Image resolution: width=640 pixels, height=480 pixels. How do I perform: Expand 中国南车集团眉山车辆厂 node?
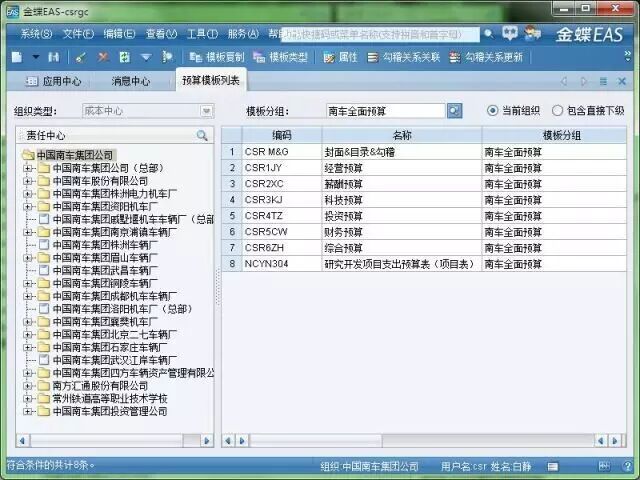pyautogui.click(x=28, y=258)
